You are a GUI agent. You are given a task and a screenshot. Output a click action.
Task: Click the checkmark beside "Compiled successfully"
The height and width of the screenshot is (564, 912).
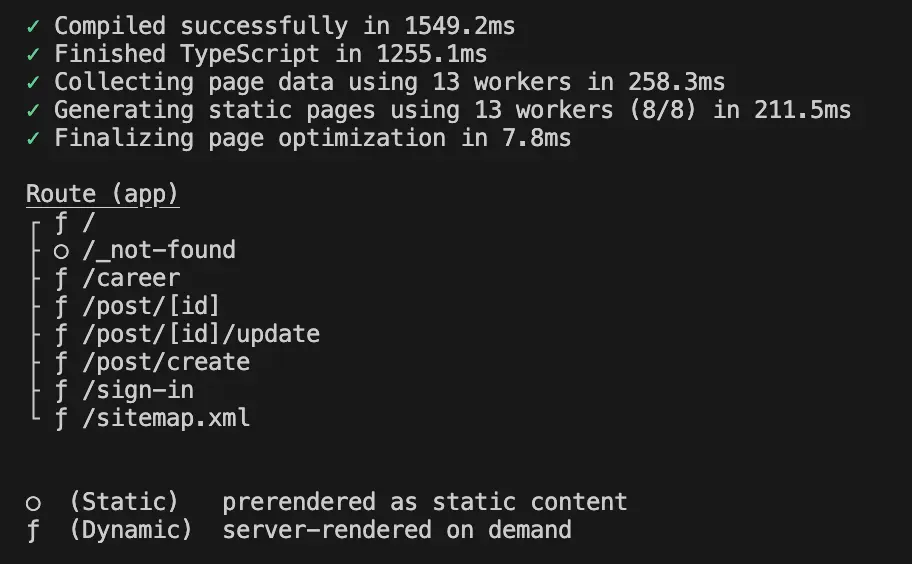tap(34, 26)
